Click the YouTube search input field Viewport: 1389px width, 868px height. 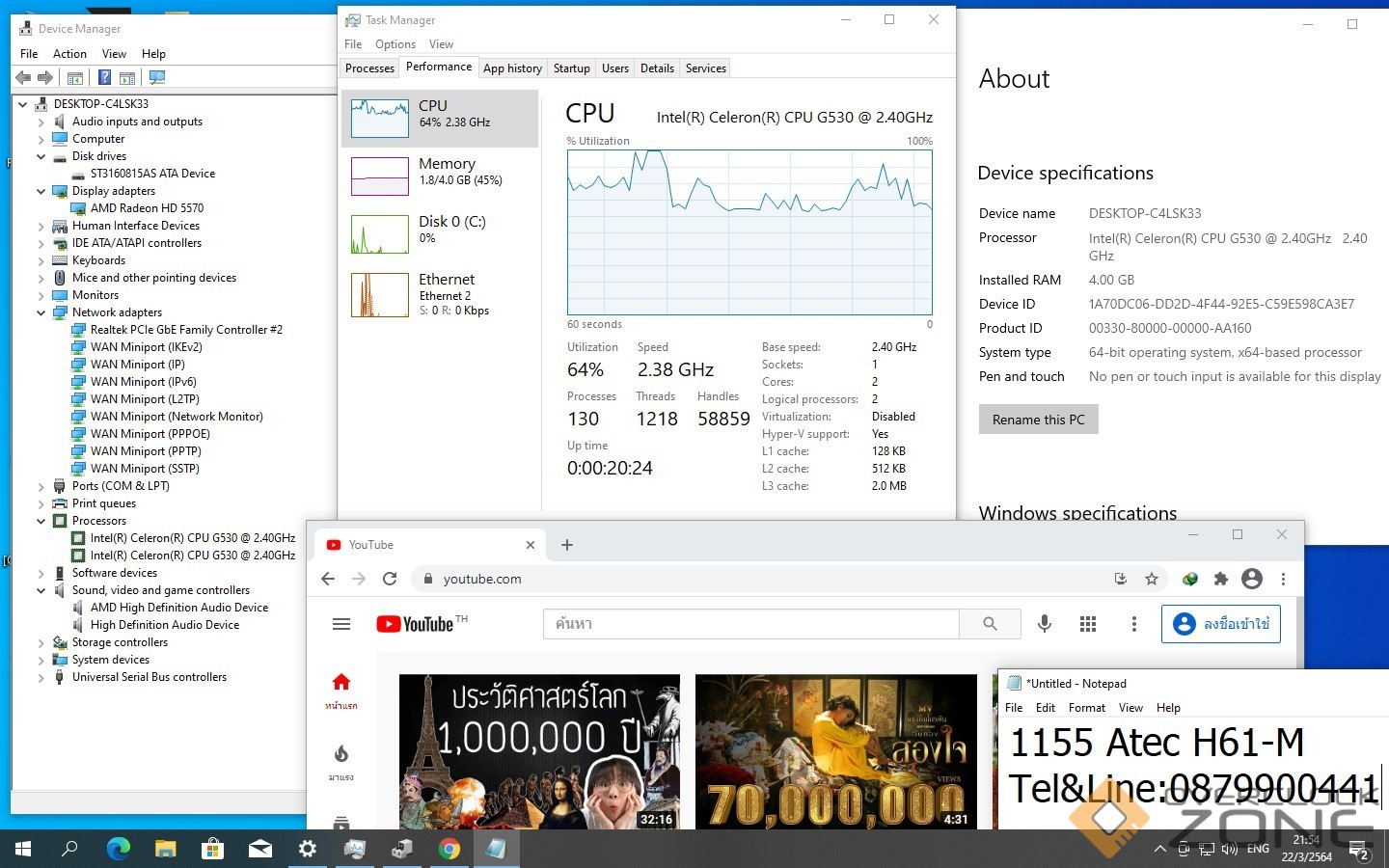coord(752,624)
